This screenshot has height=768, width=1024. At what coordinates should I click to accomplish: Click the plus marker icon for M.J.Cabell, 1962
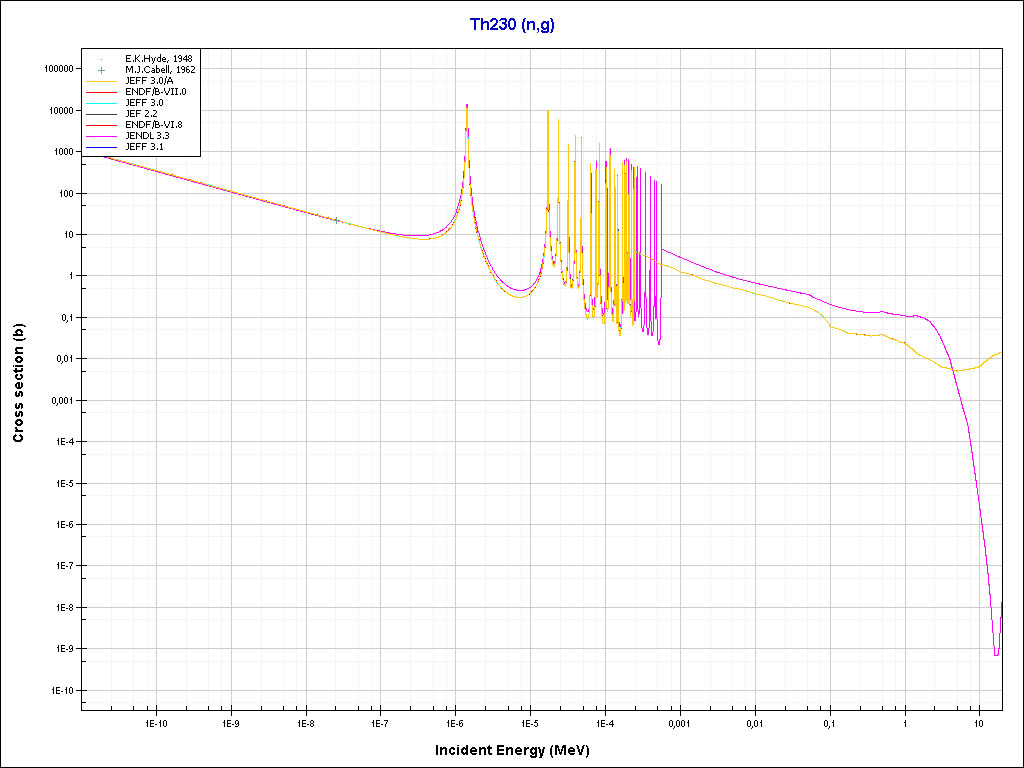click(101, 70)
